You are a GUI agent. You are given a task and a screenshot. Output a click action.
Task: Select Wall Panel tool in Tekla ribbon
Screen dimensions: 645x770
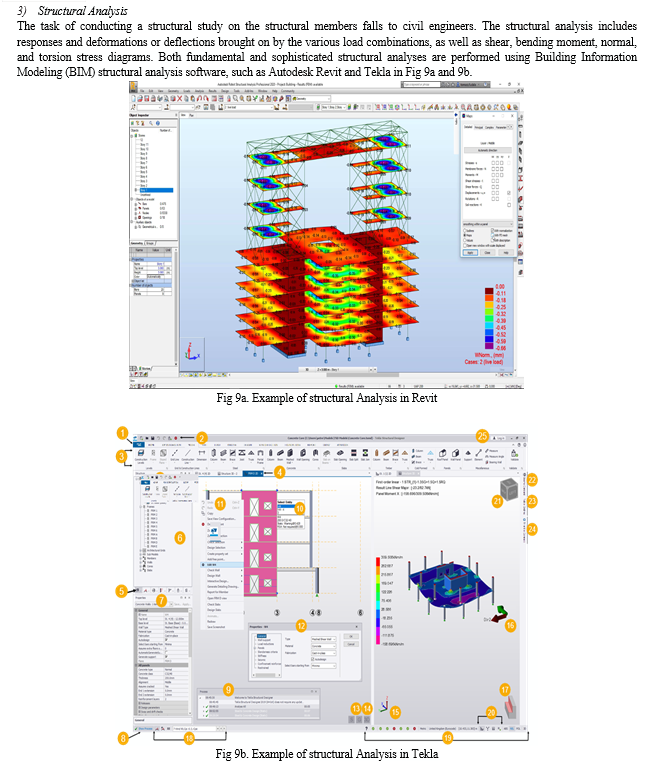(x=455, y=456)
